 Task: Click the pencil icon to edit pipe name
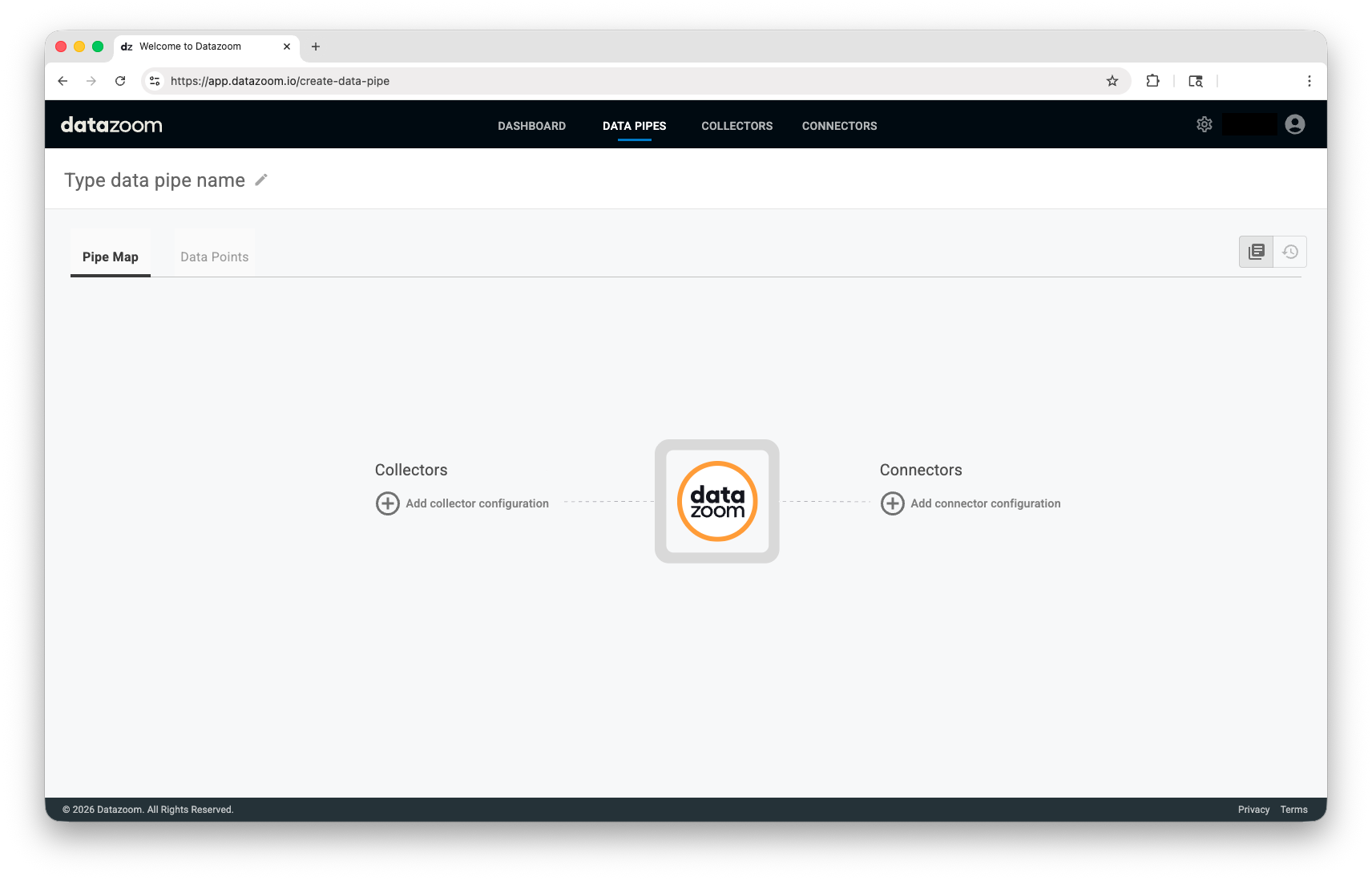261,180
